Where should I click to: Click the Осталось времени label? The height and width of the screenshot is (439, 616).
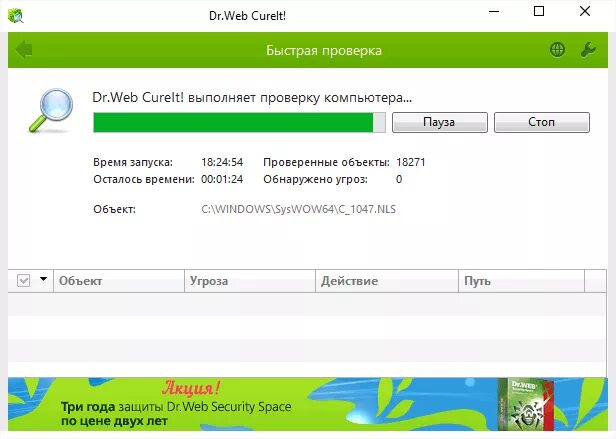click(x=144, y=180)
